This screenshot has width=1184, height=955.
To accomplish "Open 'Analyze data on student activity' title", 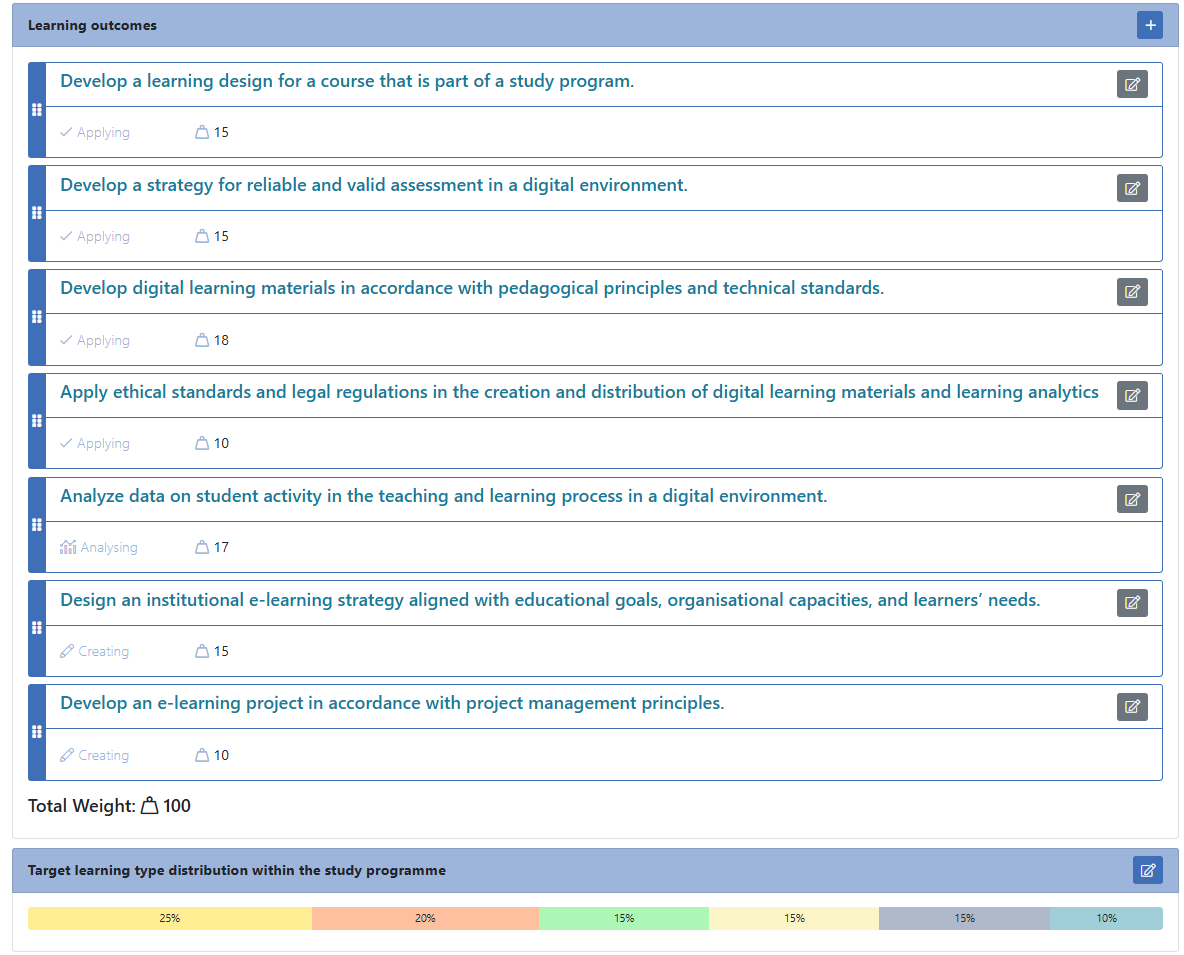I will point(443,496).
